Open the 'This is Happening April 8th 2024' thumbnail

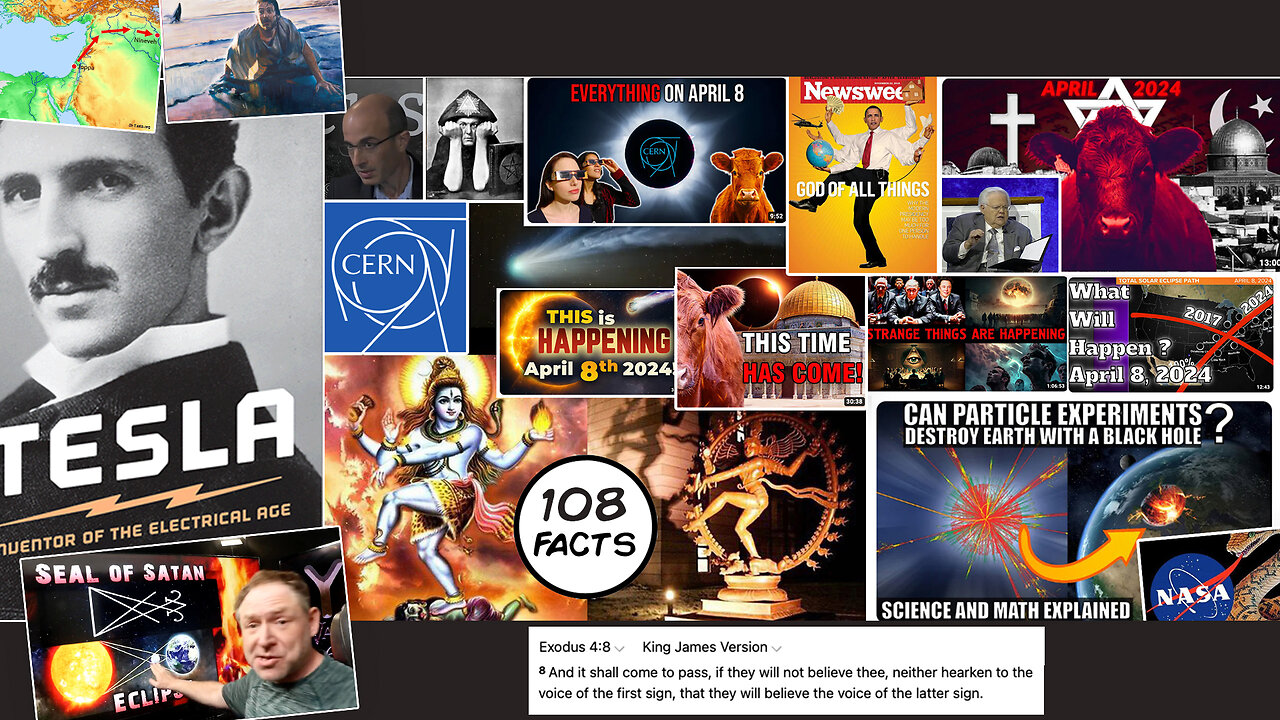click(587, 342)
